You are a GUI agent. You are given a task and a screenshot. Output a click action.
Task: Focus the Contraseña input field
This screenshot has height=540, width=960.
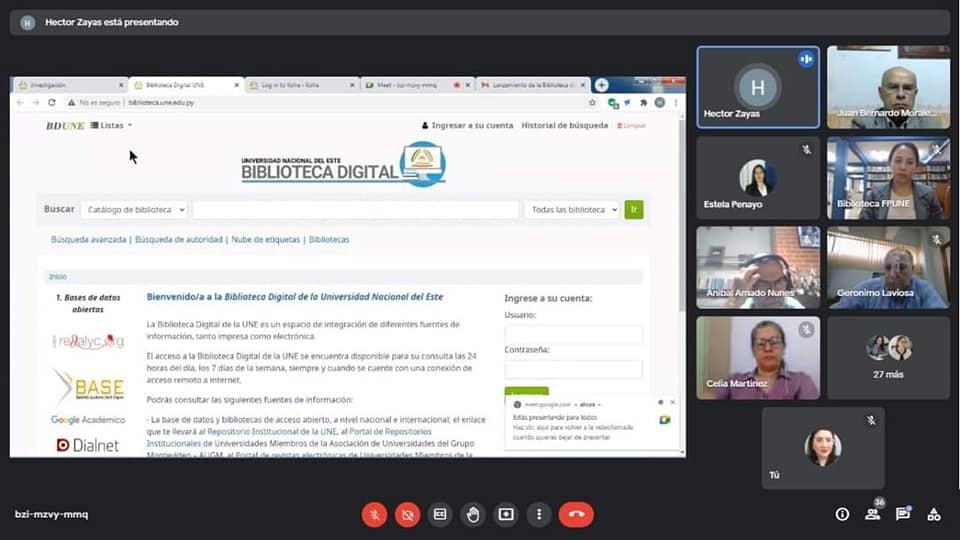click(x=574, y=369)
